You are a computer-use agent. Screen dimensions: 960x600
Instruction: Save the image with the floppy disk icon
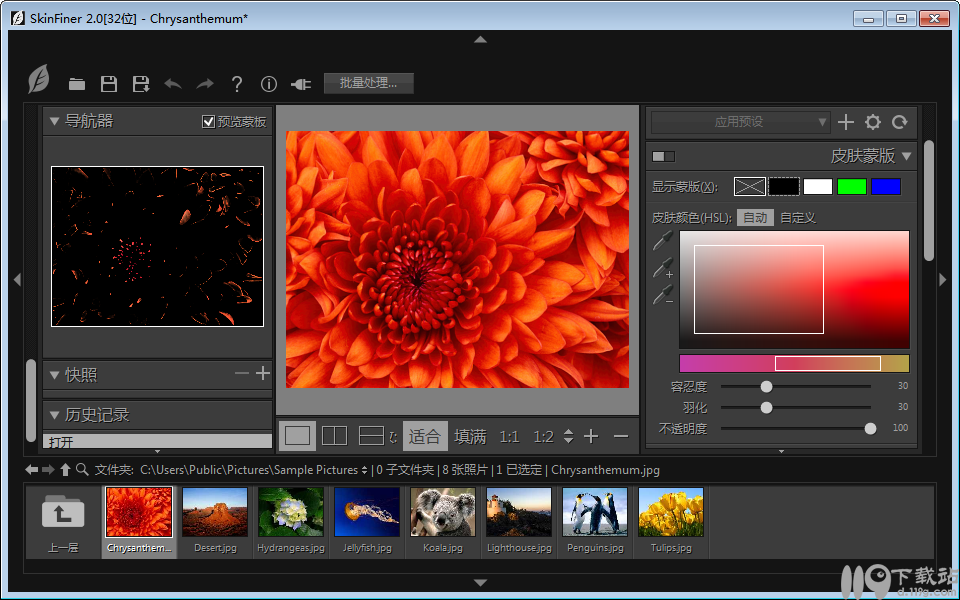[x=109, y=84]
